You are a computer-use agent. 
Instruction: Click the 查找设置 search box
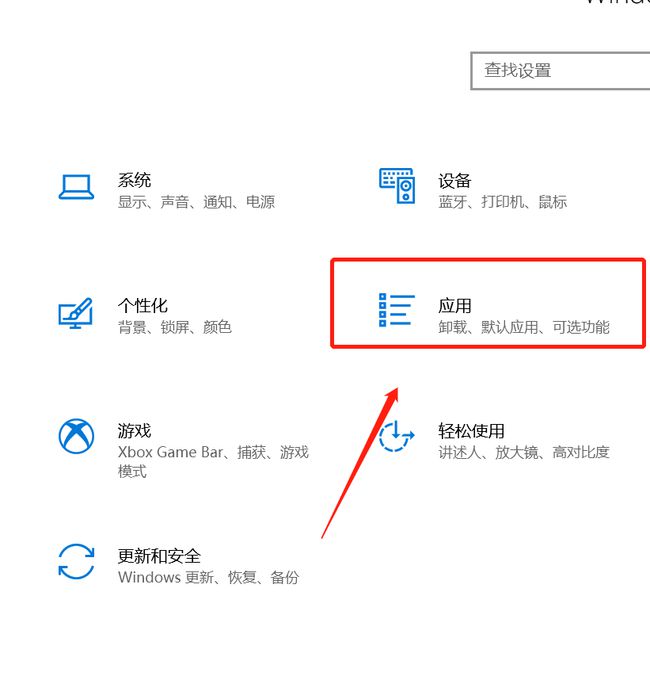click(560, 71)
